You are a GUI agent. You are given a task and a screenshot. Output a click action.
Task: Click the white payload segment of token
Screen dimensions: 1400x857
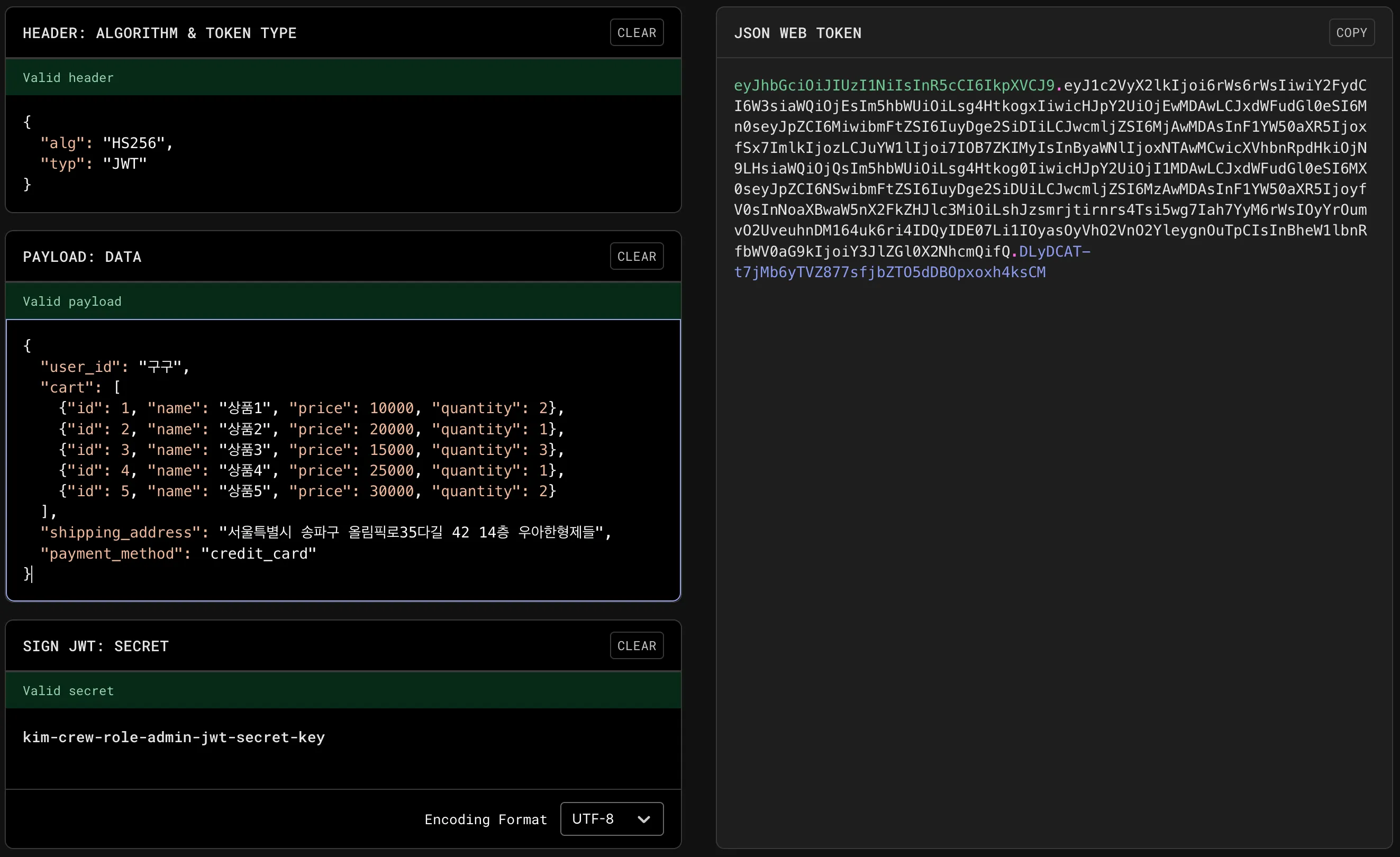point(1049,169)
